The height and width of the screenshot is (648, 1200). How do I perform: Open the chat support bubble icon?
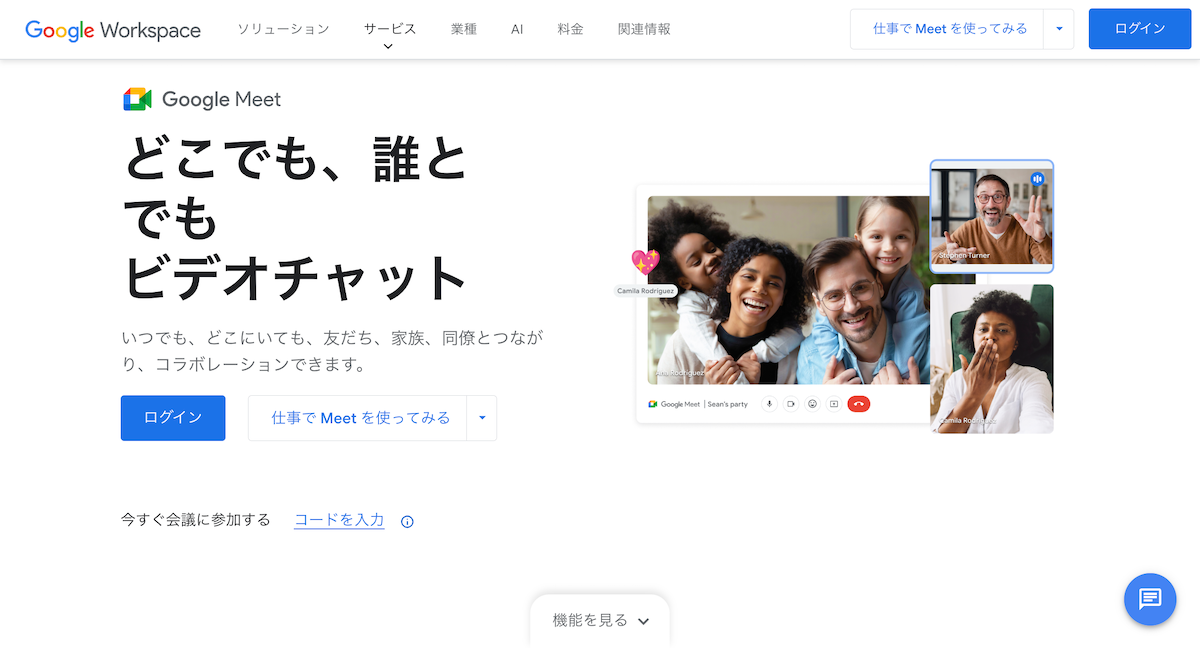1150,599
